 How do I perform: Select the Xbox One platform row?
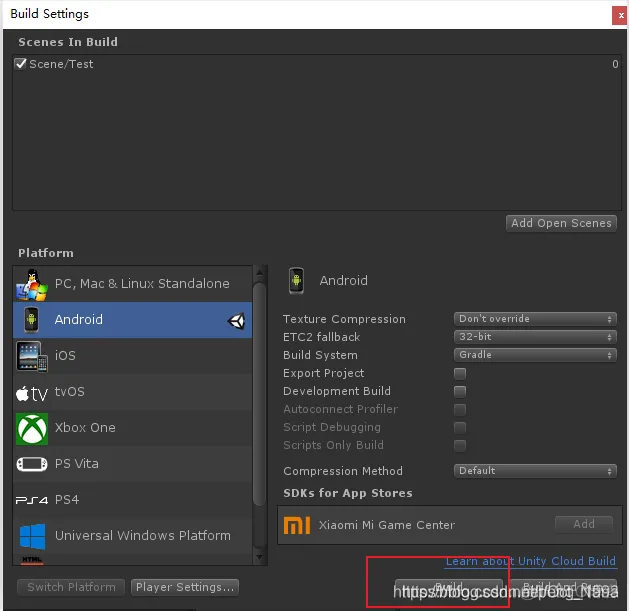coord(133,428)
